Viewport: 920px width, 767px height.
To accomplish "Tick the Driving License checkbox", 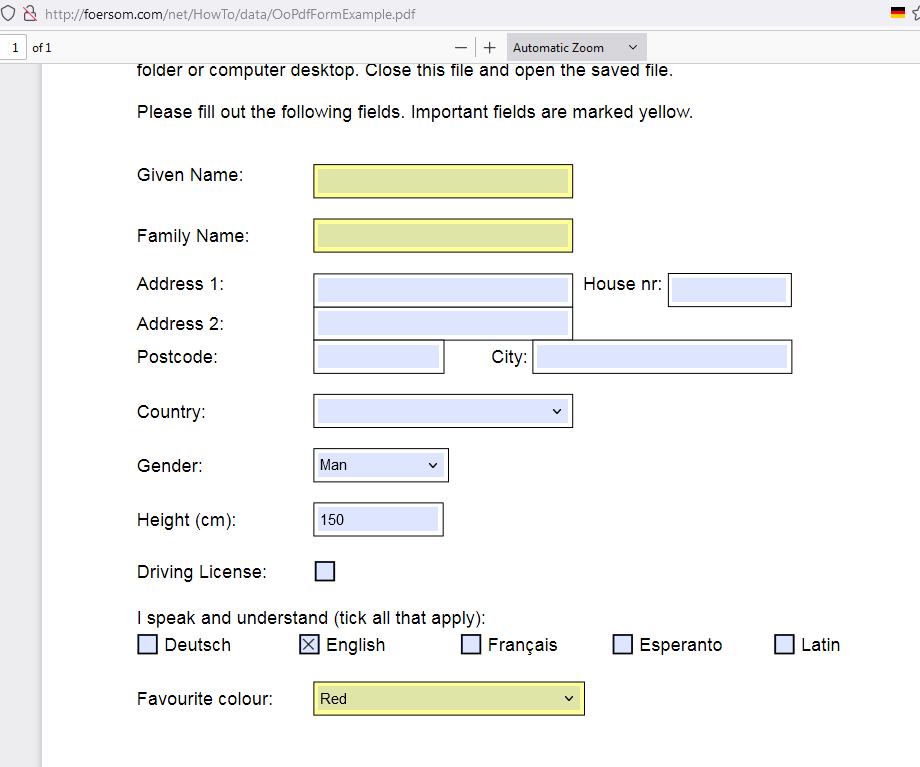I will pyautogui.click(x=324, y=571).
